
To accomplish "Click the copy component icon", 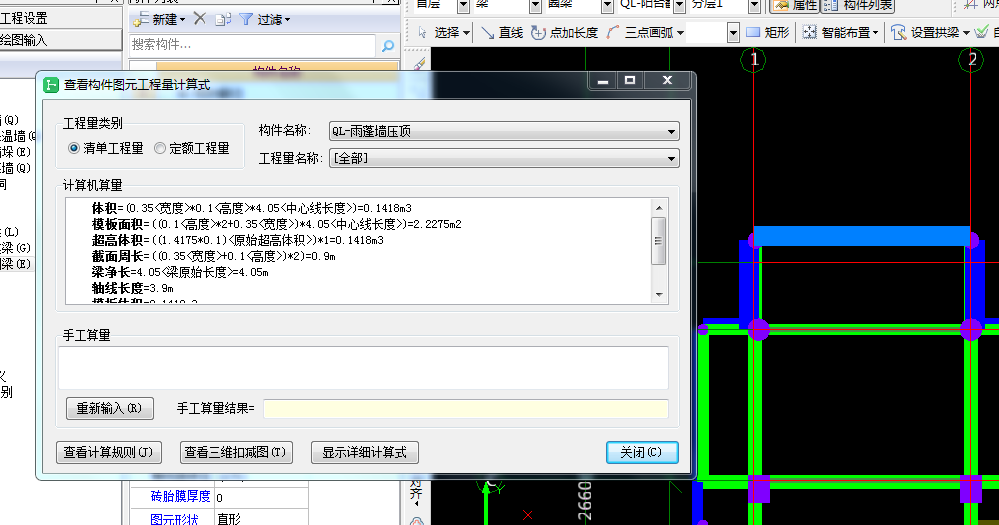I will pyautogui.click(x=222, y=19).
